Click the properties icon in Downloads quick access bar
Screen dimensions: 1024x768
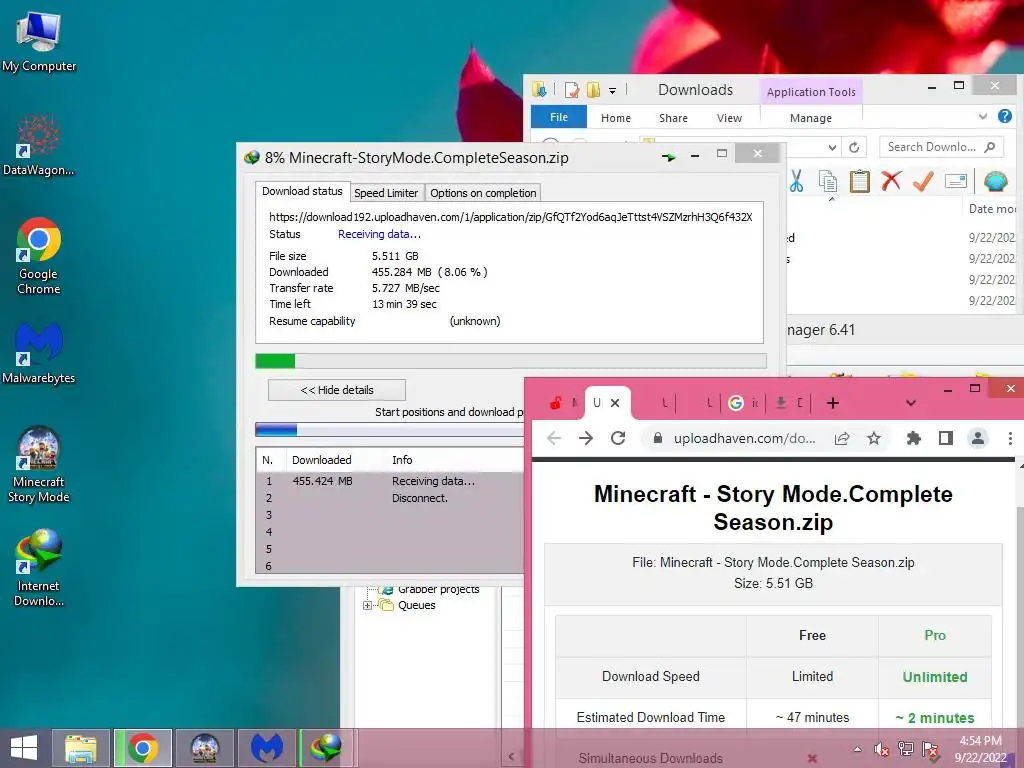pyautogui.click(x=571, y=90)
